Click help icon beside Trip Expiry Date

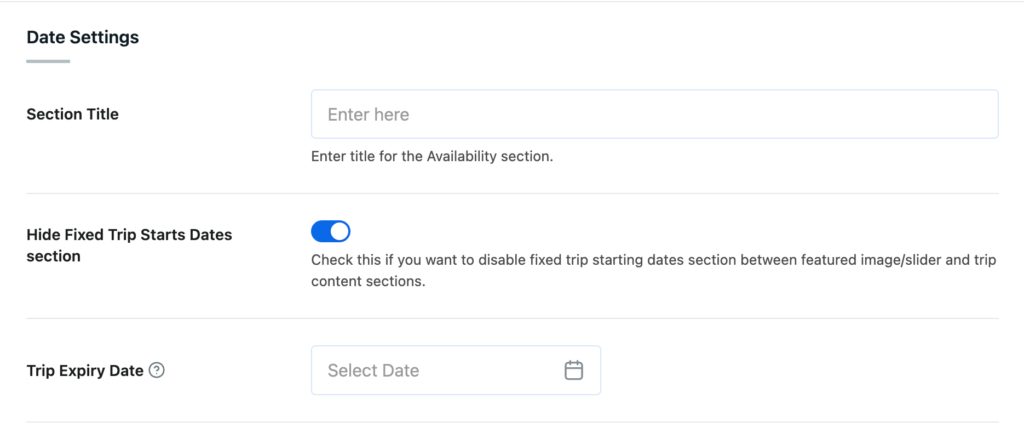(157, 370)
